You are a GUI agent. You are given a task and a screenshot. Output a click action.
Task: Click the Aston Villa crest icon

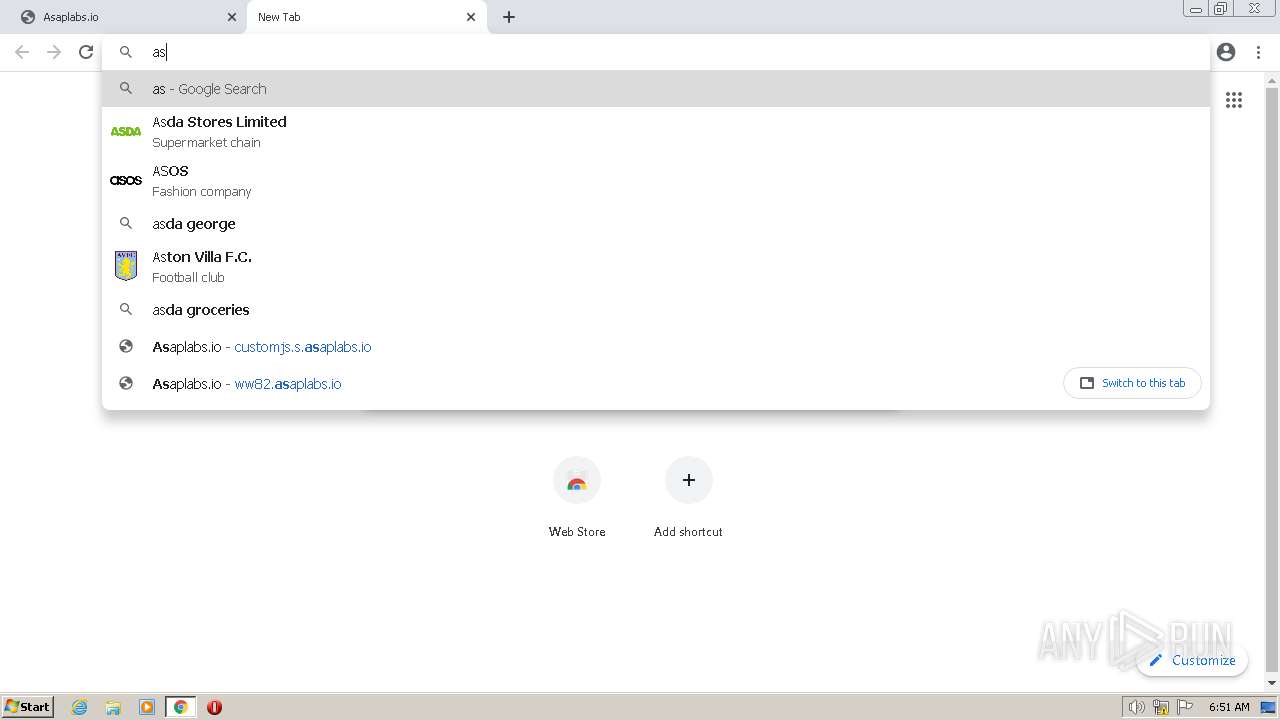tap(126, 266)
